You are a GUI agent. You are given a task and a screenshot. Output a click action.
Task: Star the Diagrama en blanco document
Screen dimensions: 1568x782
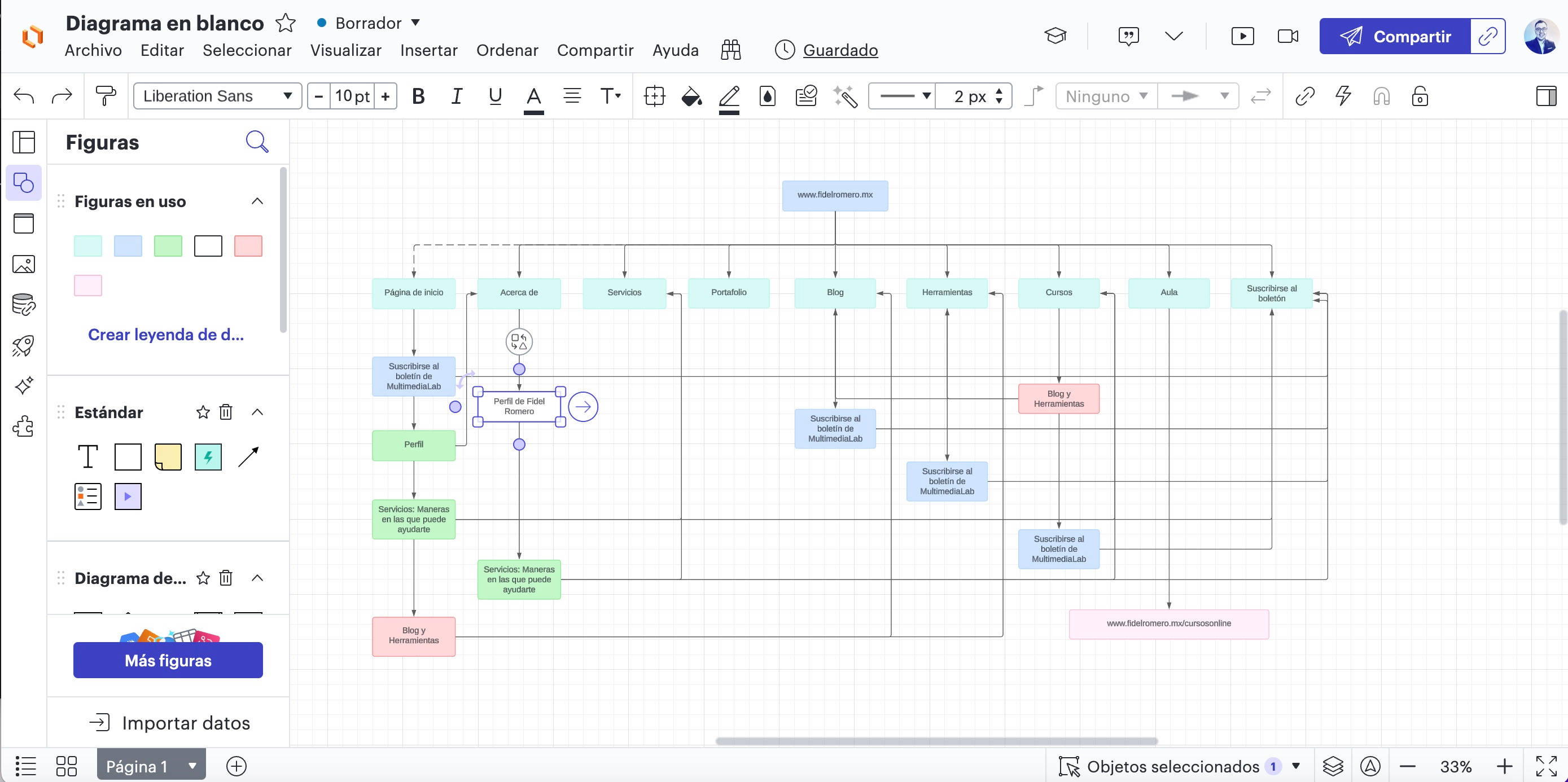(285, 23)
